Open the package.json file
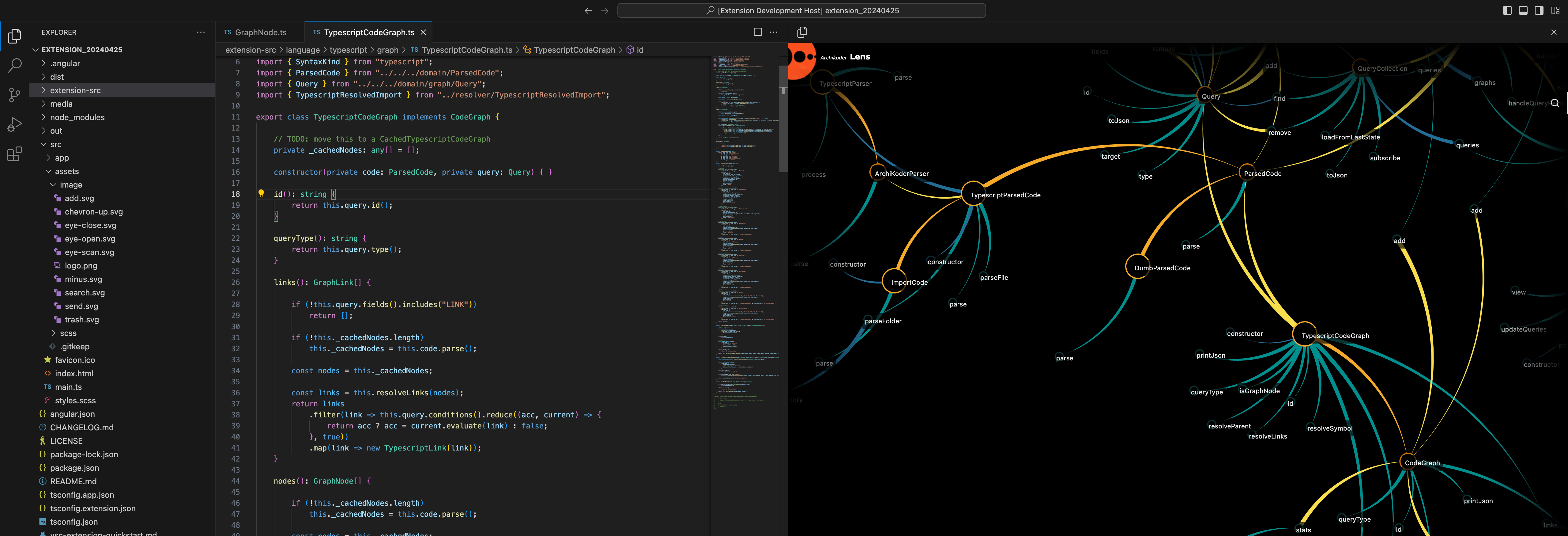The width and height of the screenshot is (1568, 536). [x=74, y=468]
